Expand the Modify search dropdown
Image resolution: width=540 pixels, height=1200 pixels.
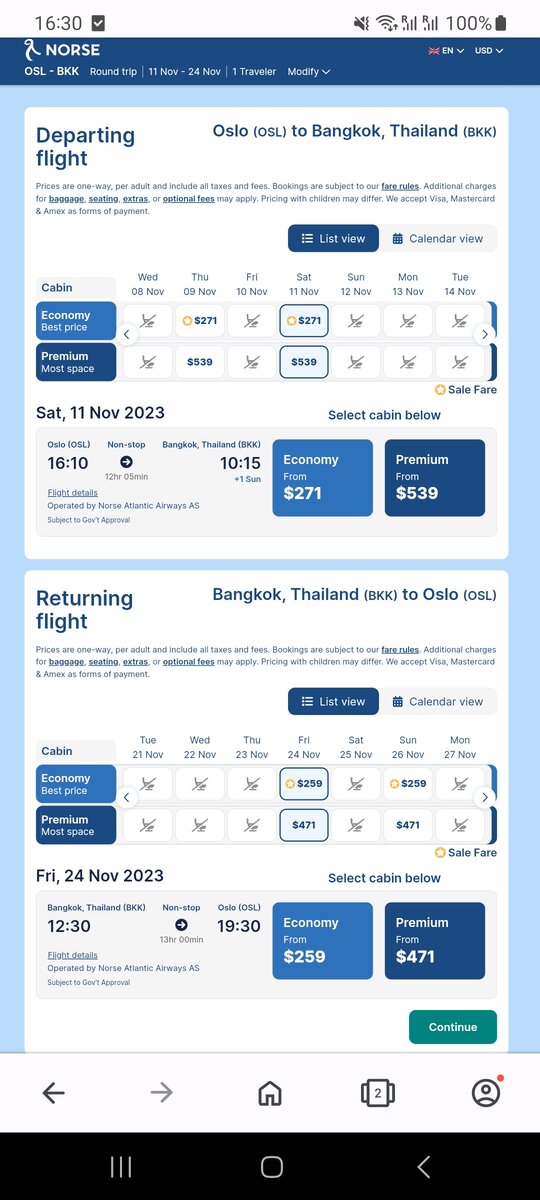[308, 72]
